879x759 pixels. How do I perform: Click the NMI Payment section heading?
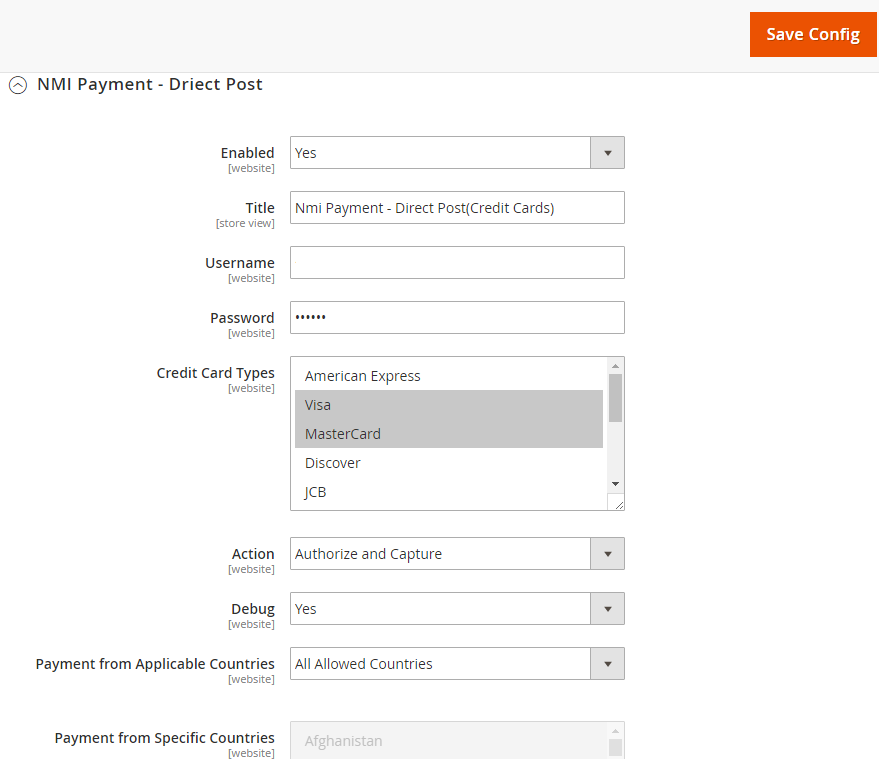click(x=150, y=84)
